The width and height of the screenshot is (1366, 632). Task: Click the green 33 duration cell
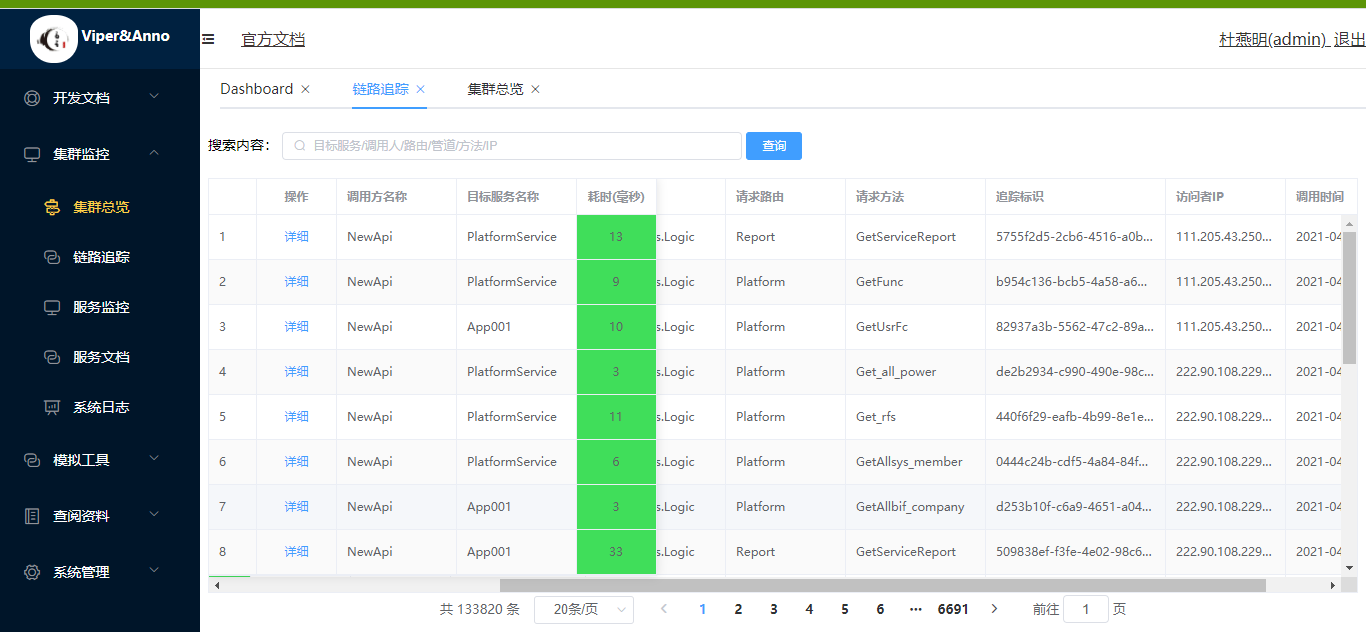(616, 552)
